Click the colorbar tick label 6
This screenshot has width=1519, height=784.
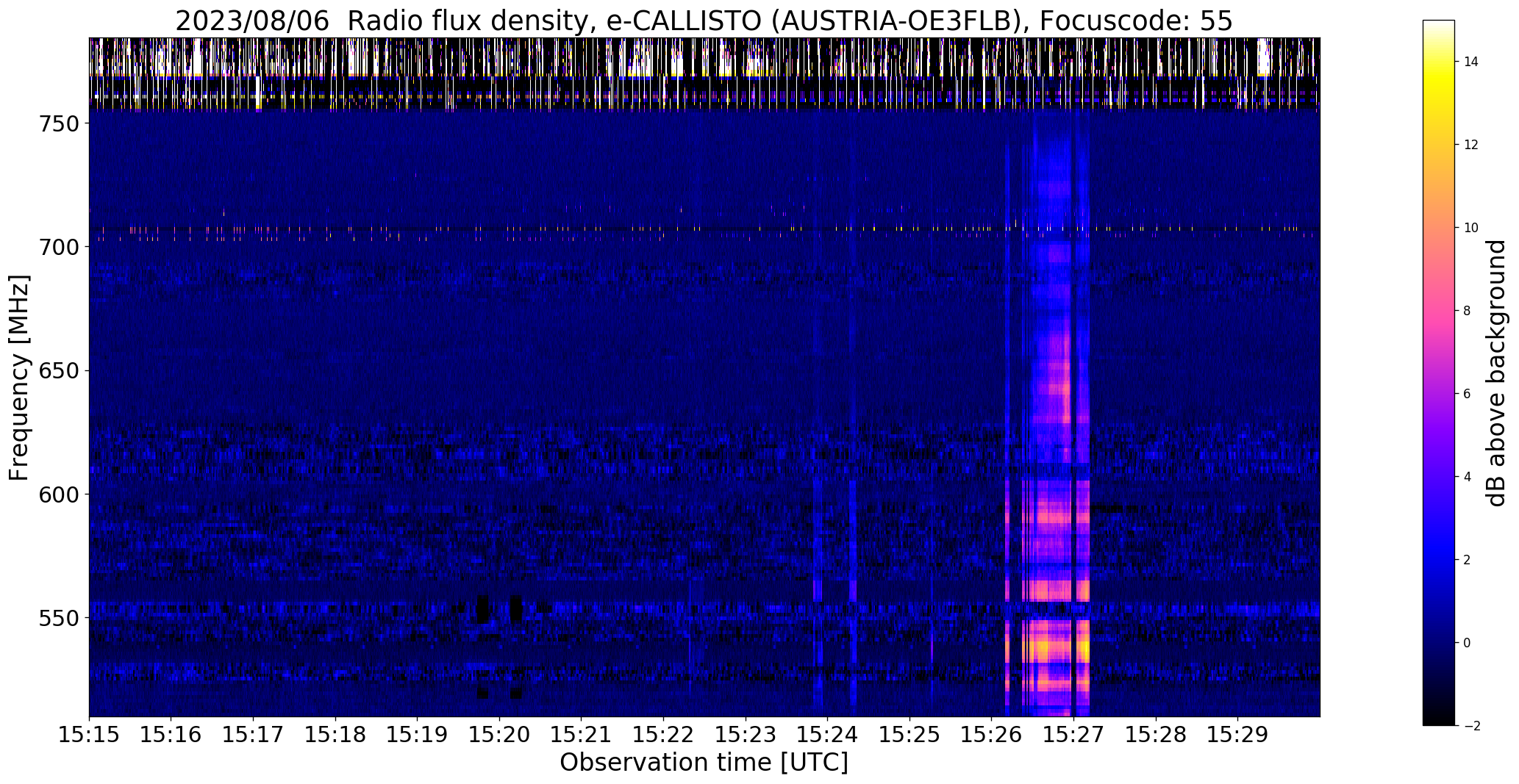click(x=1468, y=394)
